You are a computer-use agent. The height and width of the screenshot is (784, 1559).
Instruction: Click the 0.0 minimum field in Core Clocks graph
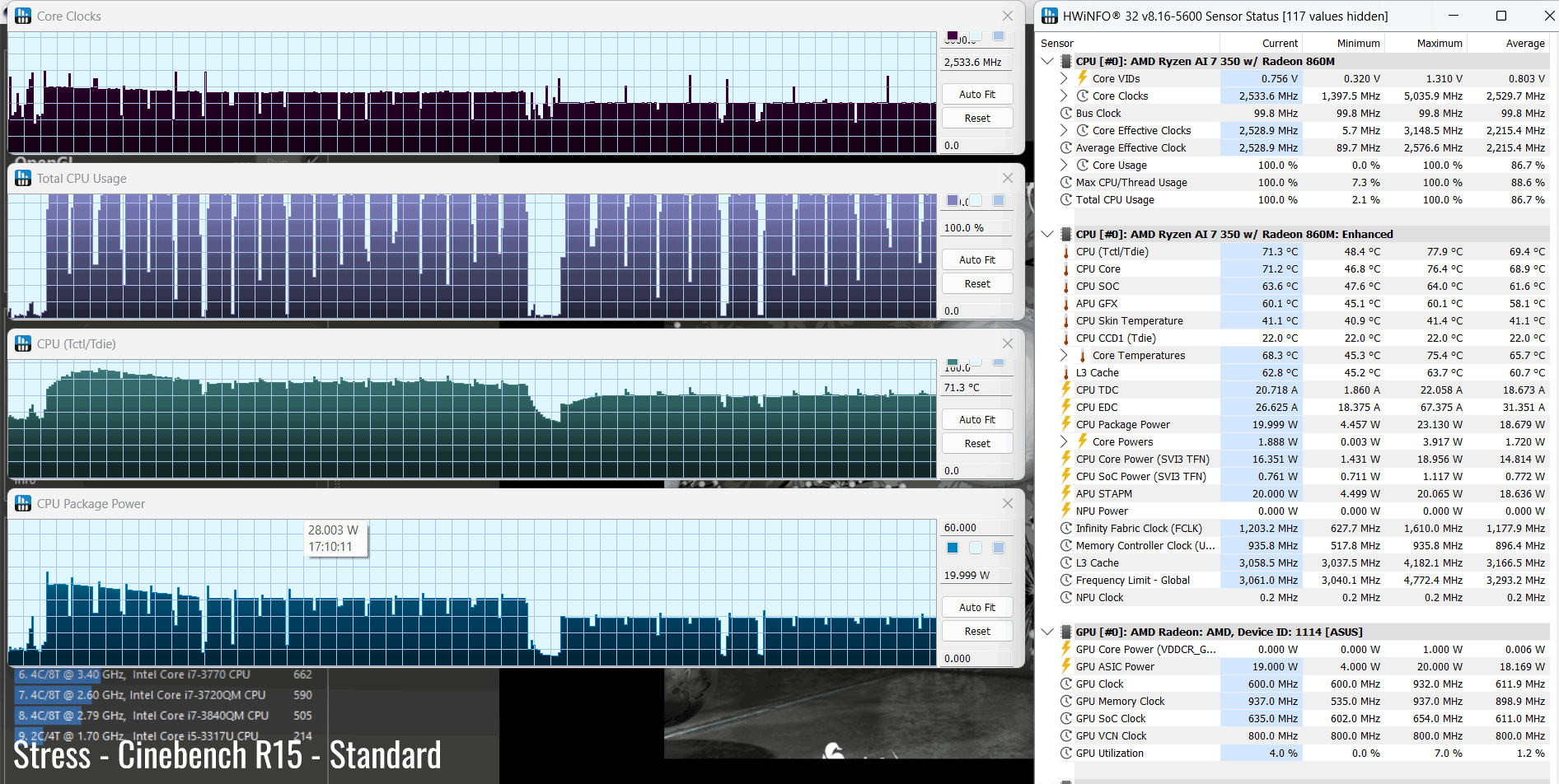(x=977, y=145)
